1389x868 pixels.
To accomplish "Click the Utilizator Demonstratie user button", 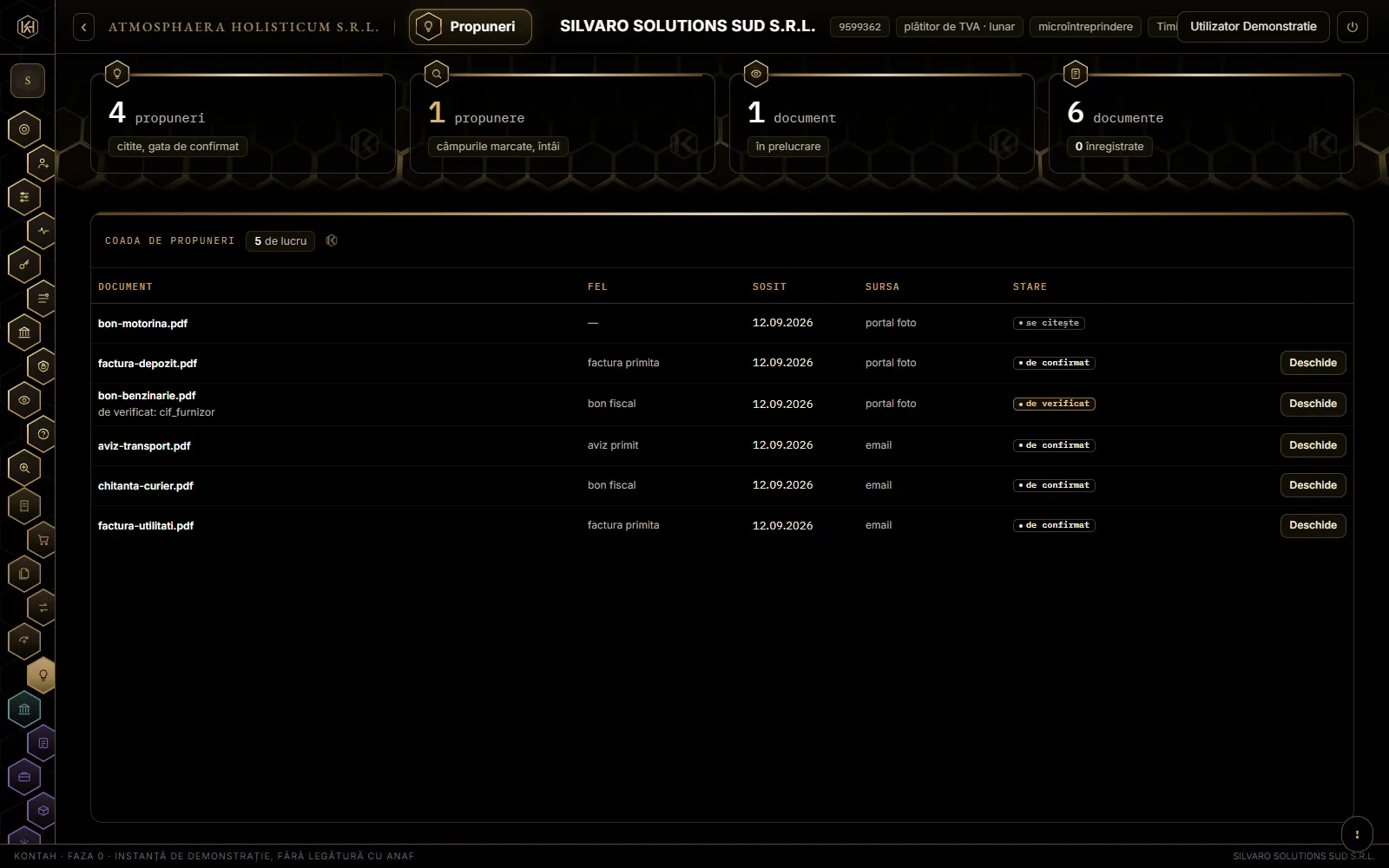I will [1254, 27].
